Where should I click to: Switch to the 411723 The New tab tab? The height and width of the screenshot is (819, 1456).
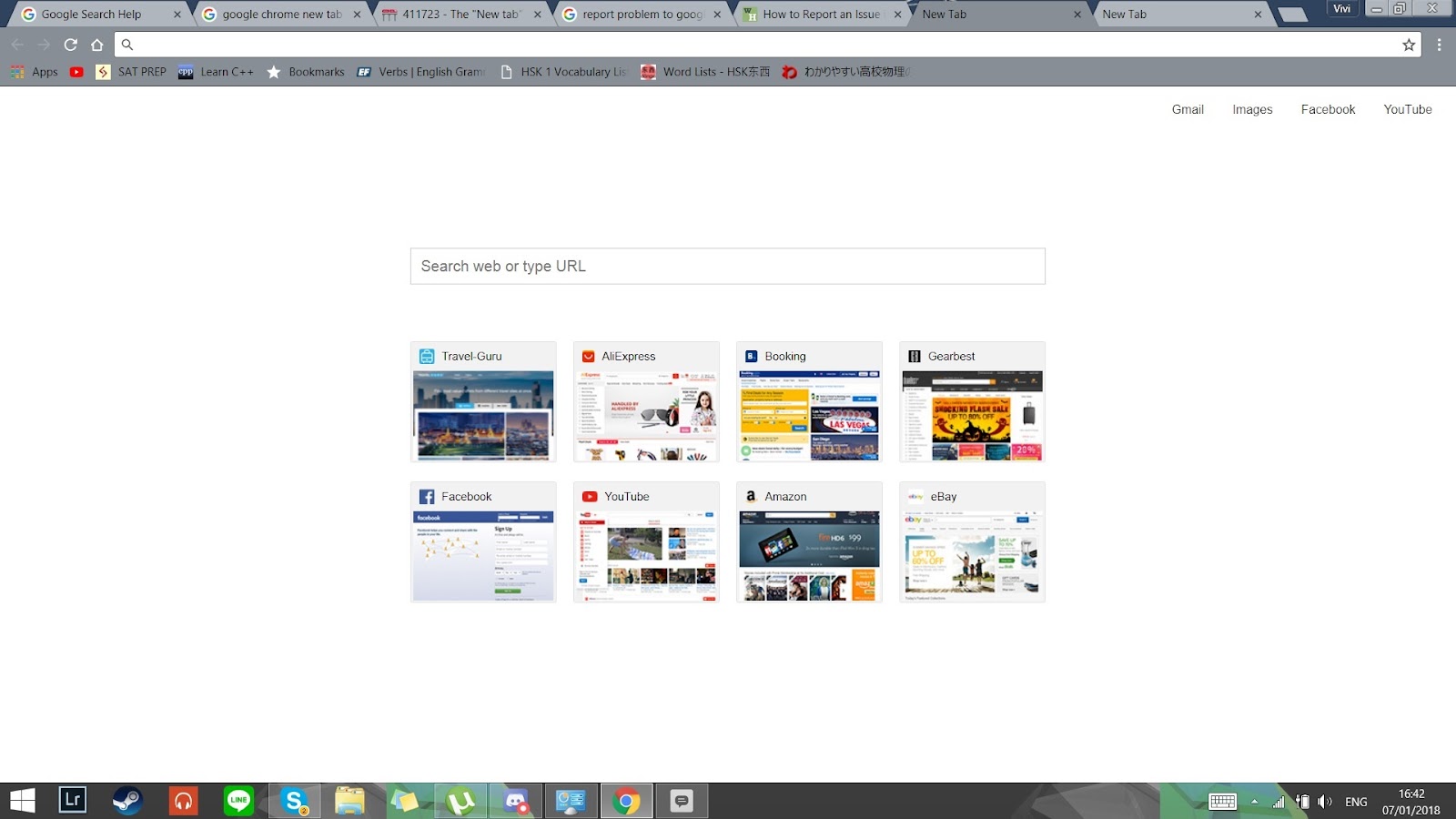coord(460,15)
